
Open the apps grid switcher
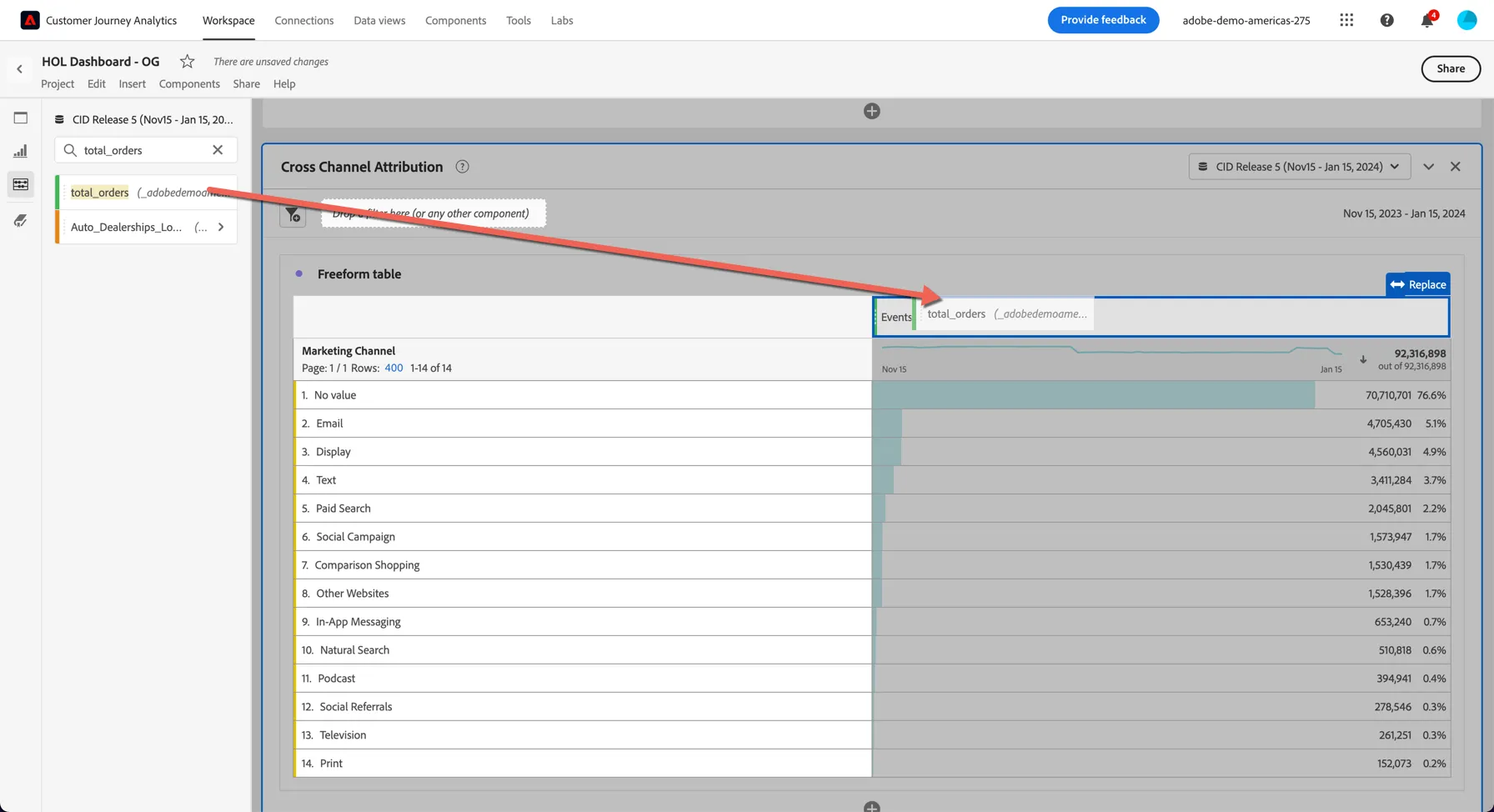[1346, 20]
